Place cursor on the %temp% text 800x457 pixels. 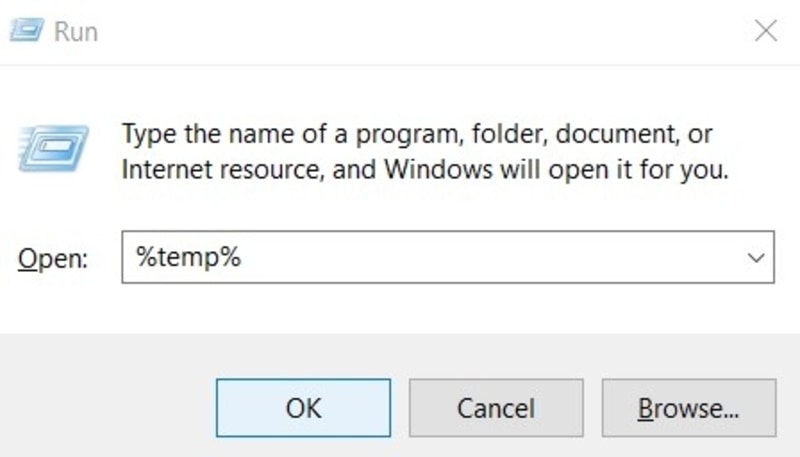188,257
